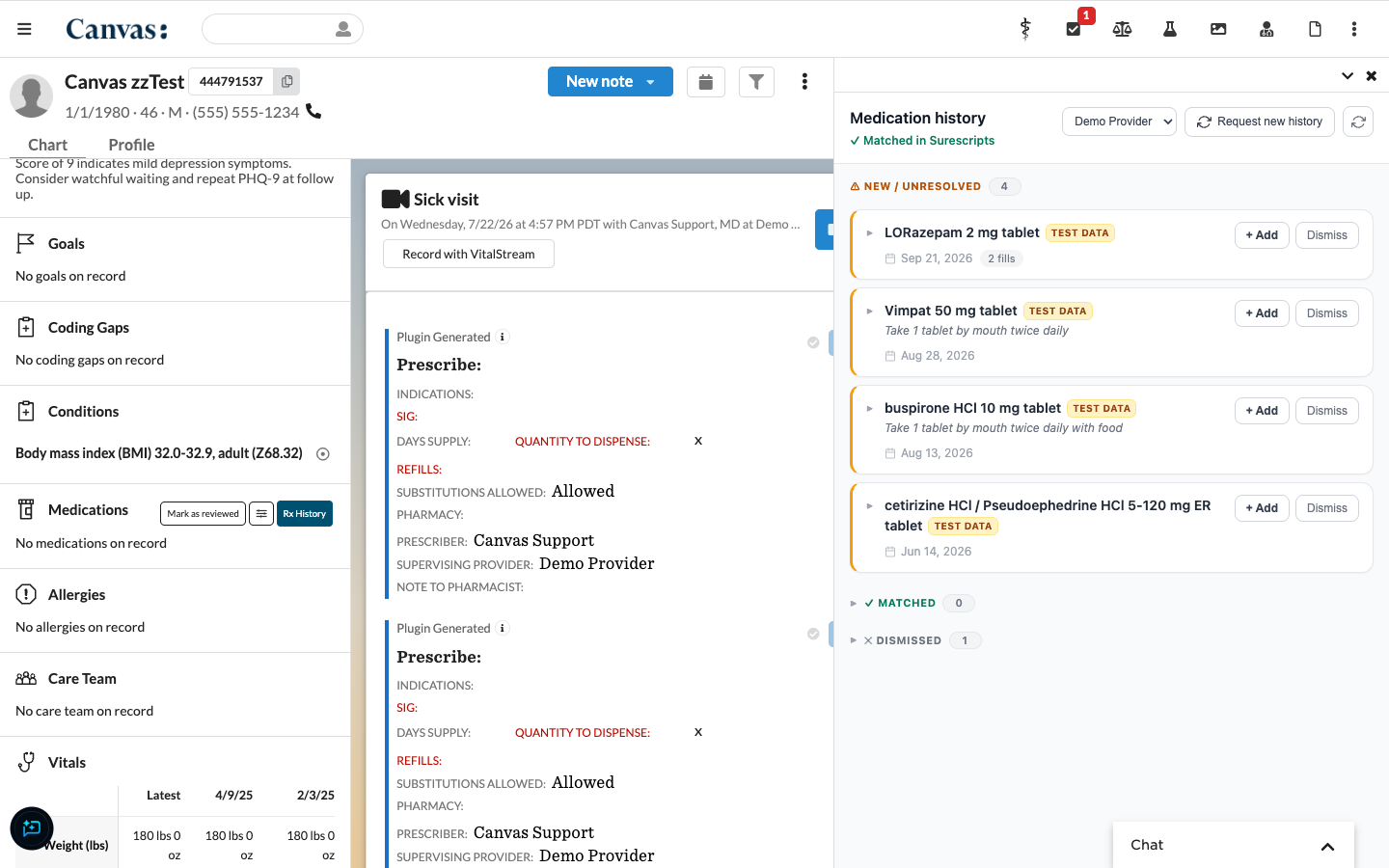This screenshot has height=868, width=1389.
Task: Copy patient ID 444791537
Action: pyautogui.click(x=286, y=82)
